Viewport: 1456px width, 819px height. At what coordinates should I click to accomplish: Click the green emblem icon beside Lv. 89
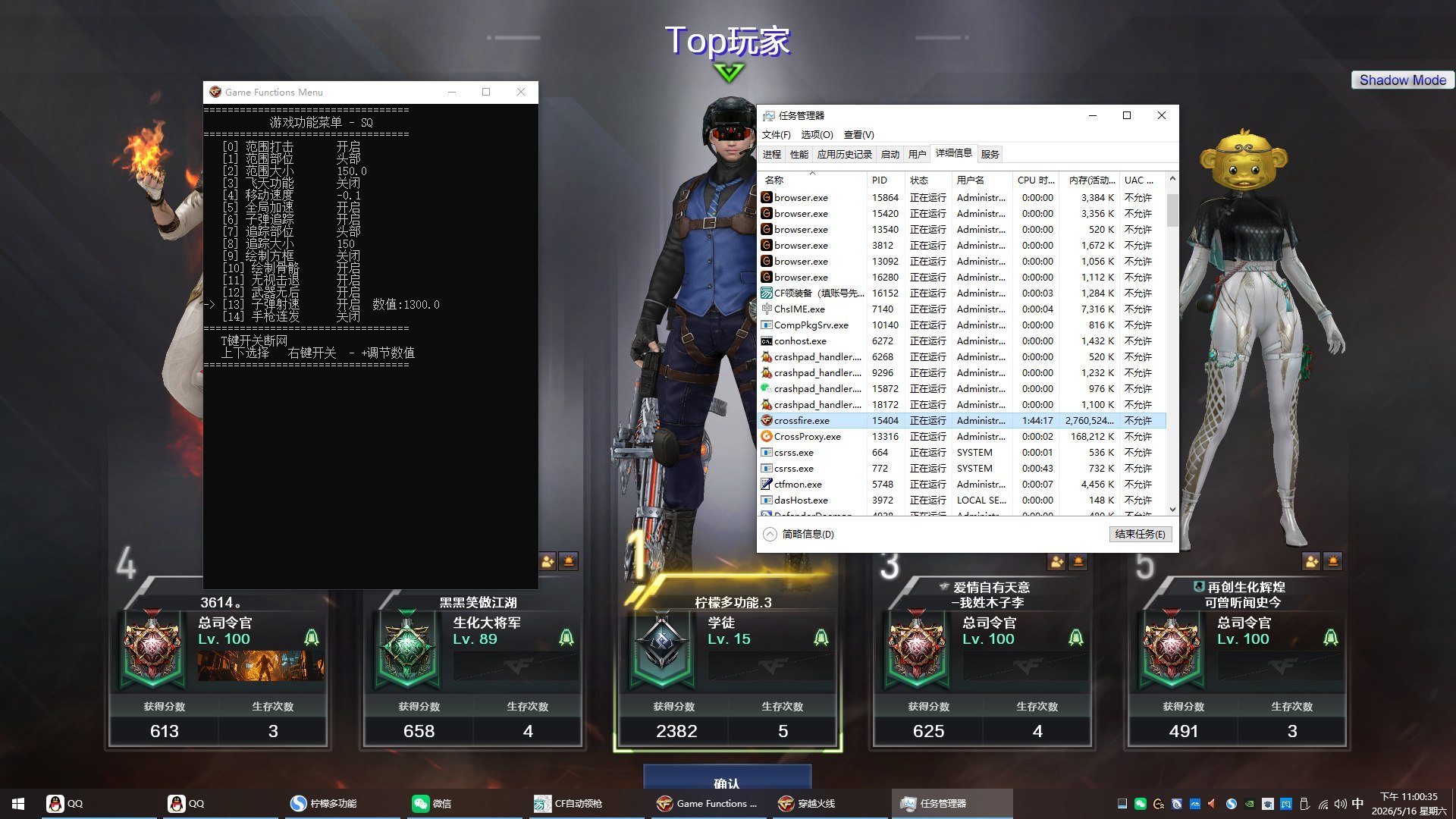point(566,637)
